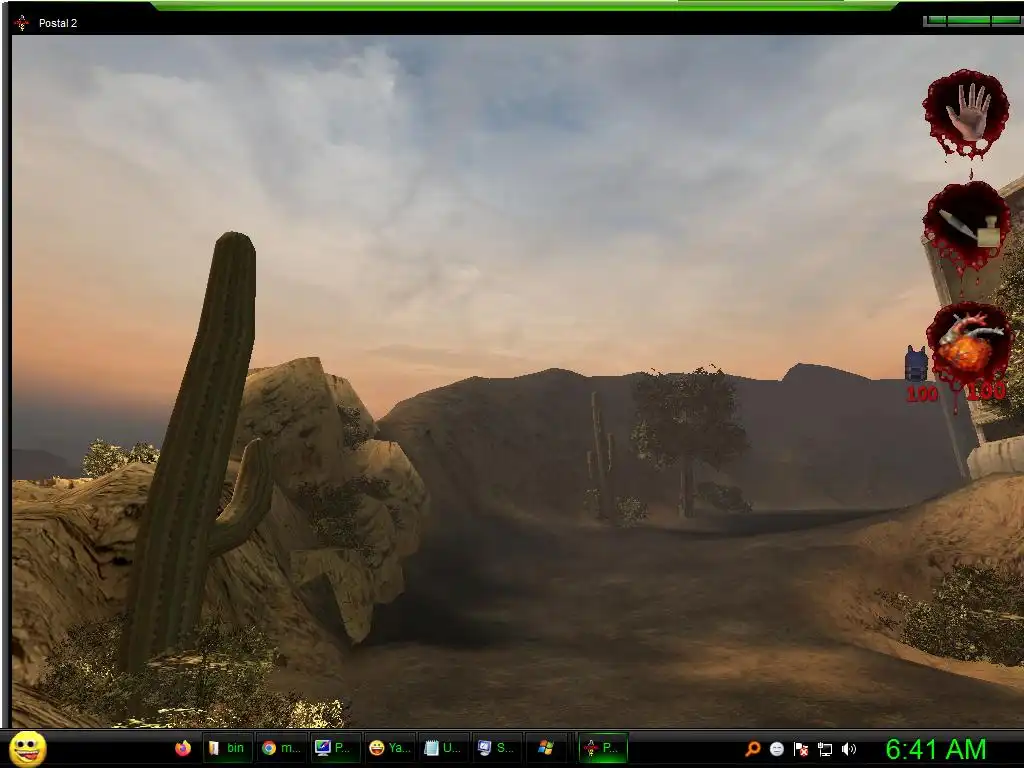Open the monitor icon P... taskbar button
Viewport: 1024px width, 768px height.
point(334,748)
